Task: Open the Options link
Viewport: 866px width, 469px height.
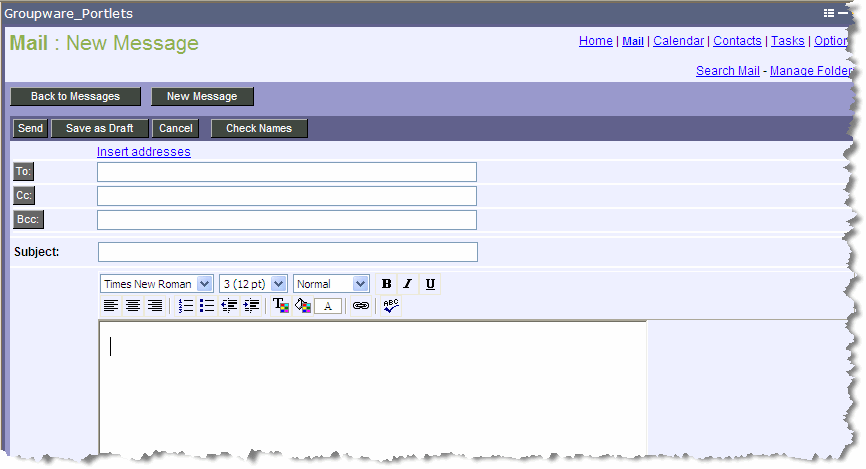Action: [x=831, y=41]
